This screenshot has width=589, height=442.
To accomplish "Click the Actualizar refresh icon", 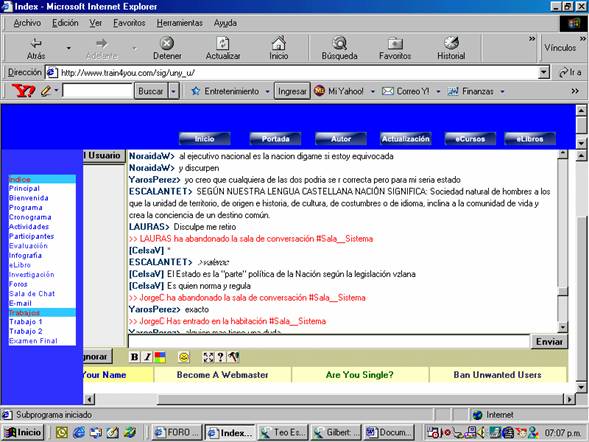I will pyautogui.click(x=223, y=43).
